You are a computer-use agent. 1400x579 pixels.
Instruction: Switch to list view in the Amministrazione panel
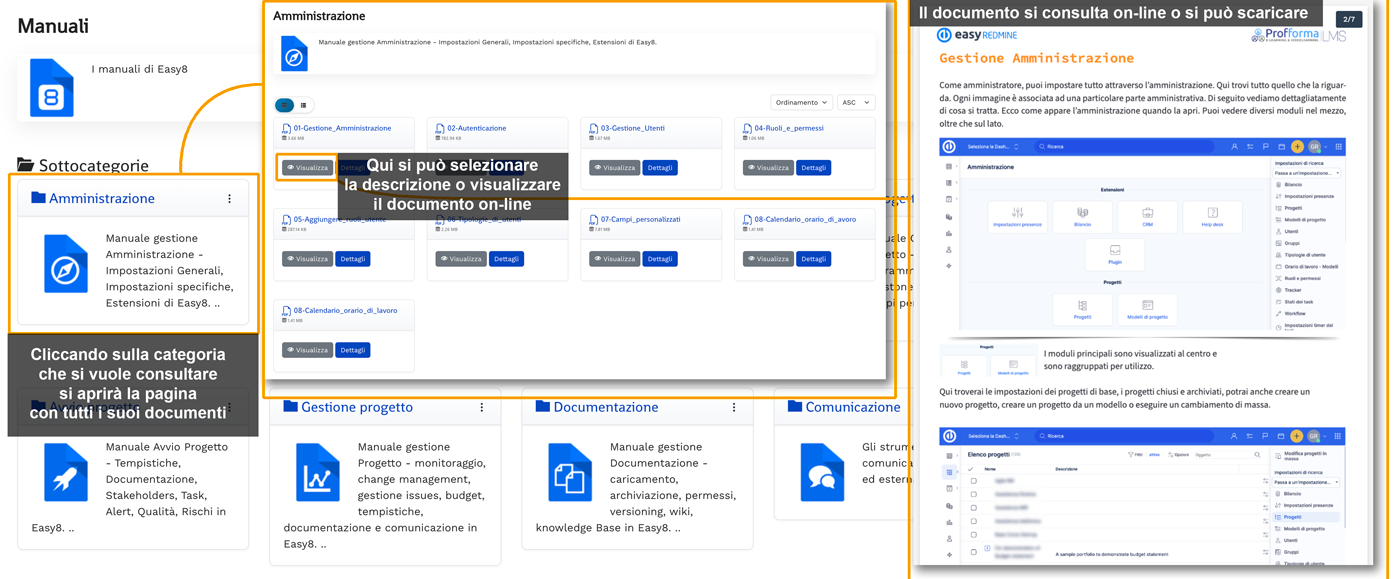pos(304,105)
